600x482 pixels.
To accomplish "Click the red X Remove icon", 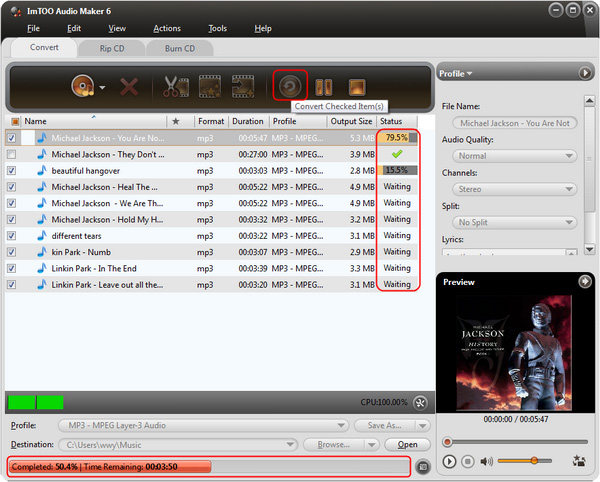I will 129,87.
